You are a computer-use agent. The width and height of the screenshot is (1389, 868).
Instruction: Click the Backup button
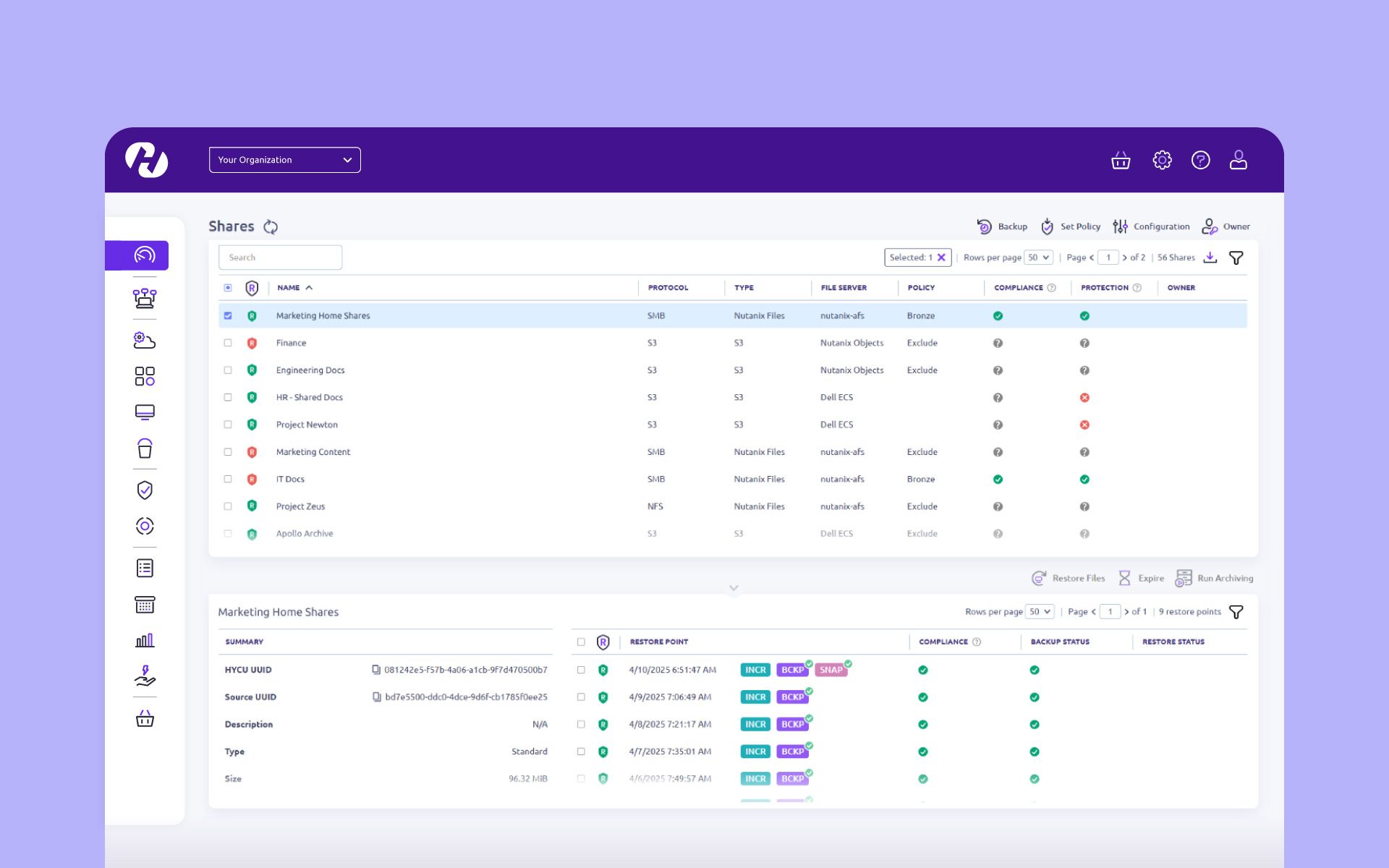(1002, 226)
